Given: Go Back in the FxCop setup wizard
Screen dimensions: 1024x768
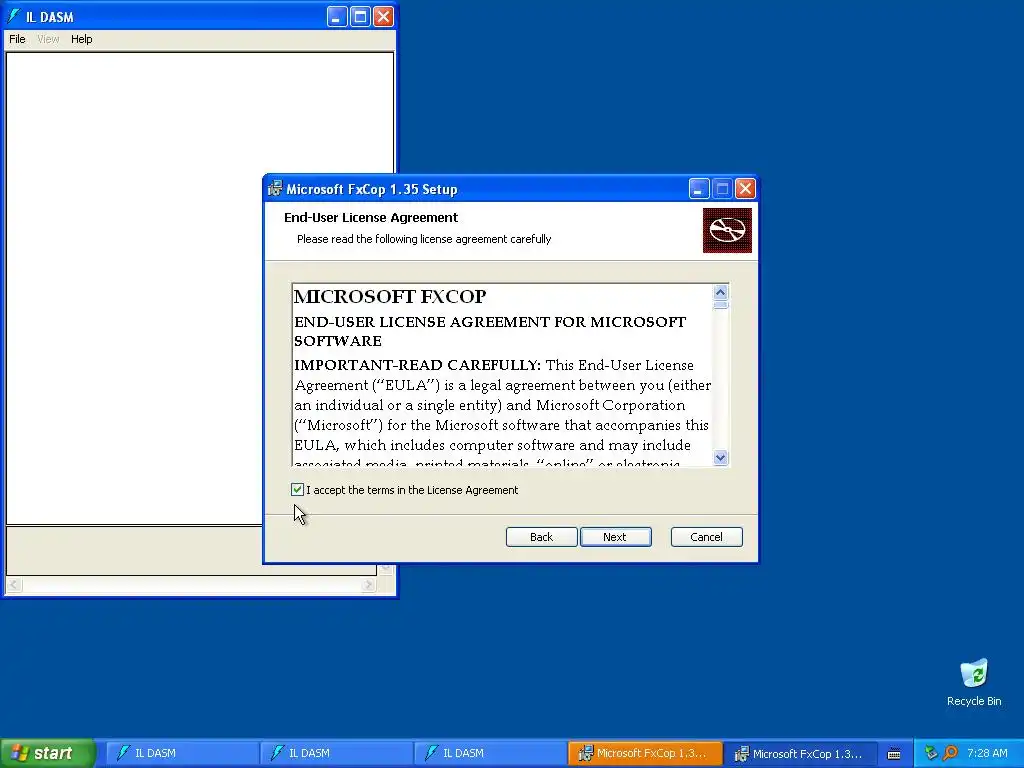Looking at the screenshot, I should [541, 537].
